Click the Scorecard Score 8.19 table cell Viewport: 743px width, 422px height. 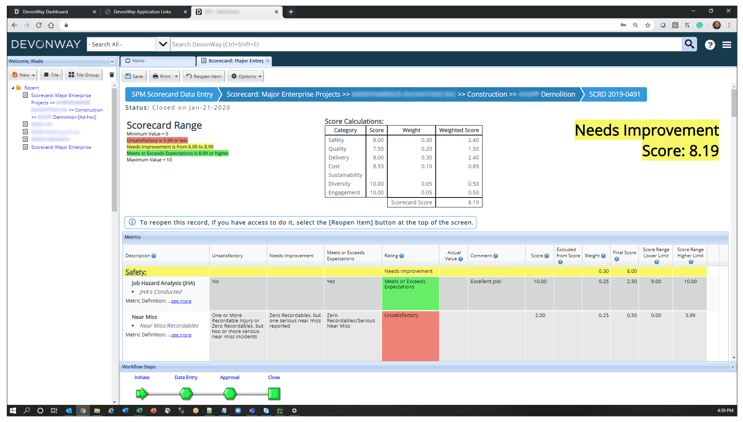click(x=459, y=202)
